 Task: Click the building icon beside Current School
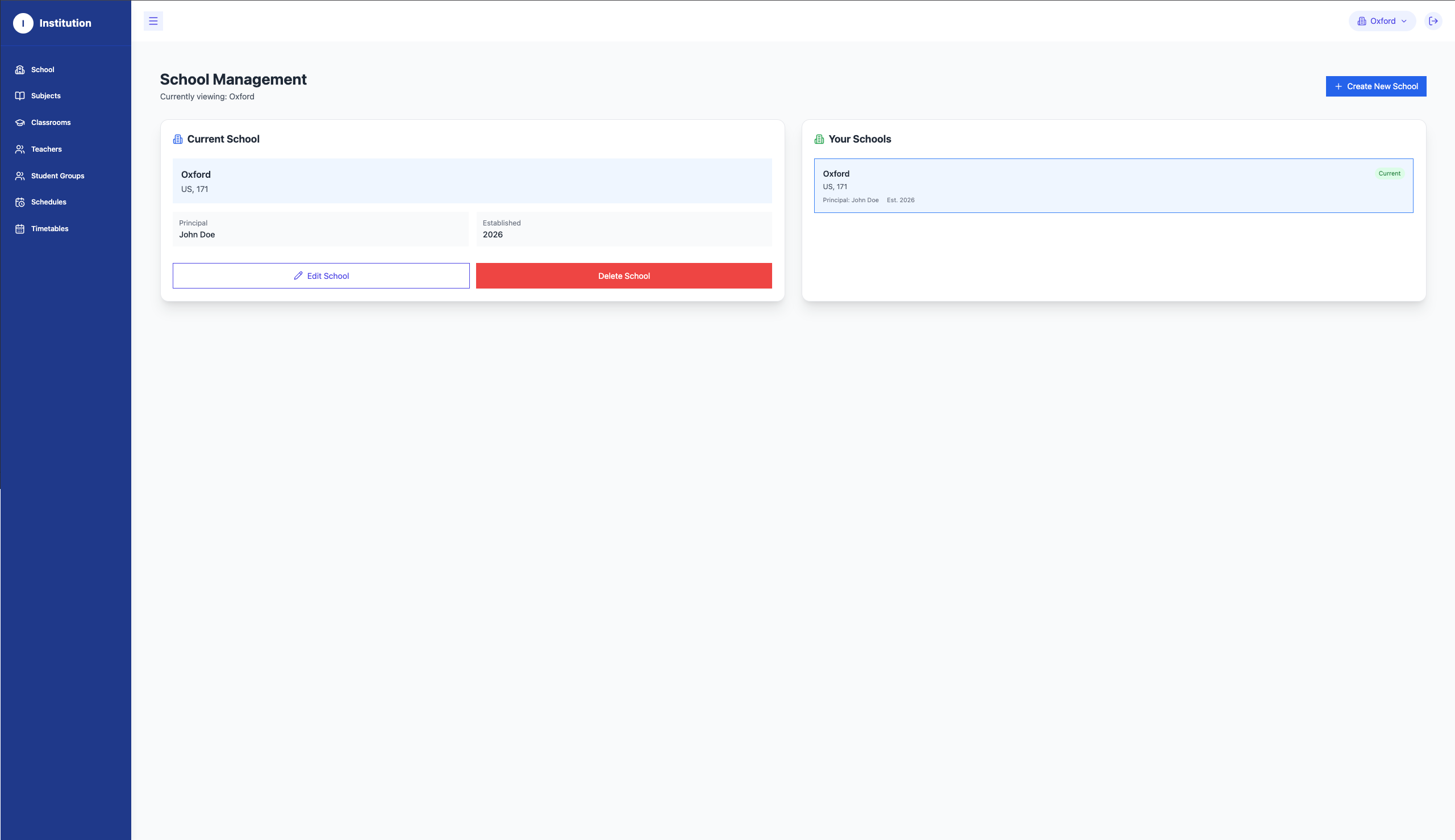[177, 139]
